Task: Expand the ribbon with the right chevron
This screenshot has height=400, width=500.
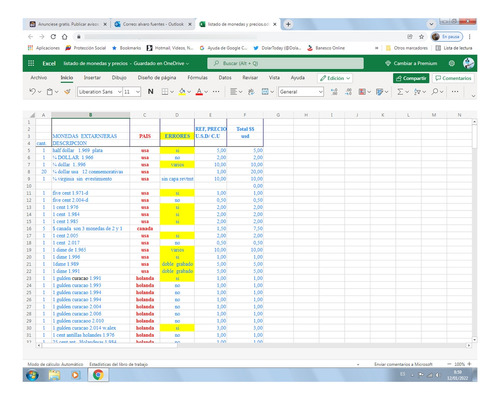Action: point(473,96)
